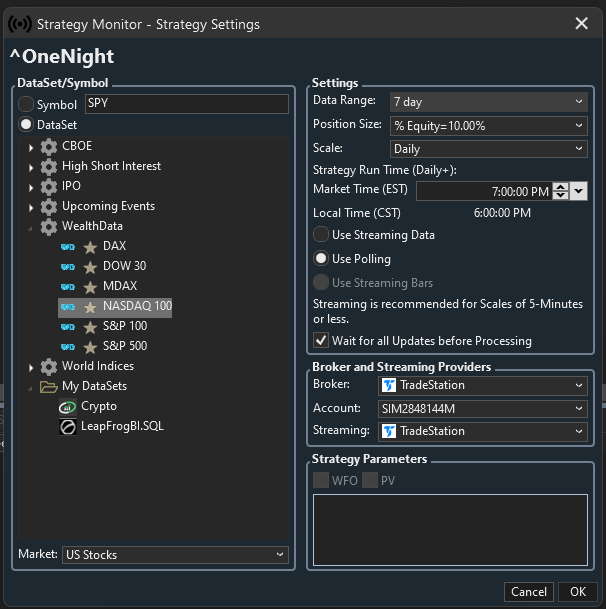Click the My DataSets folder icon
Viewport: 606px width, 609px height.
(x=49, y=387)
